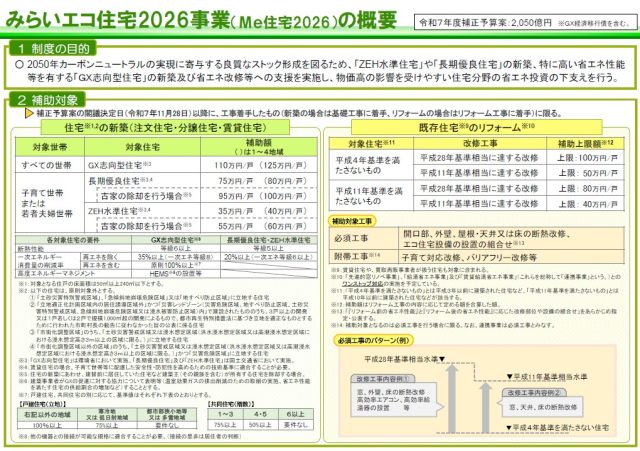Click the '1~3' floors header cell
Screen dimensions: 640x451
click(225, 414)
